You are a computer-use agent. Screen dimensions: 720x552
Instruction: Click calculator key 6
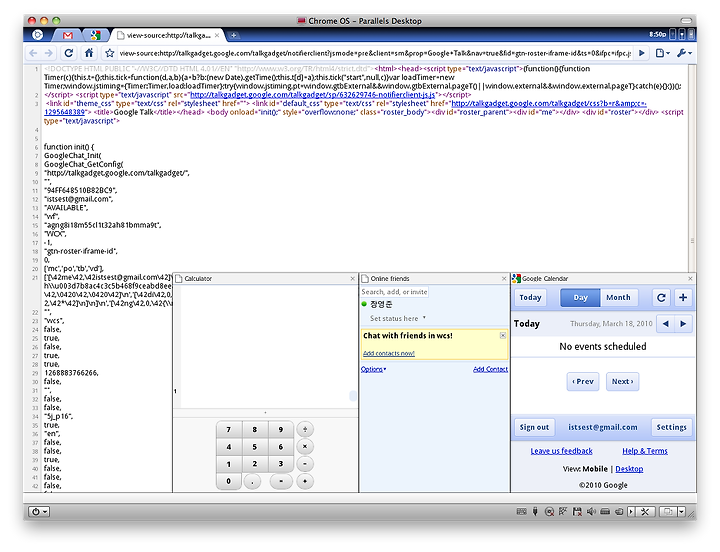tap(281, 447)
